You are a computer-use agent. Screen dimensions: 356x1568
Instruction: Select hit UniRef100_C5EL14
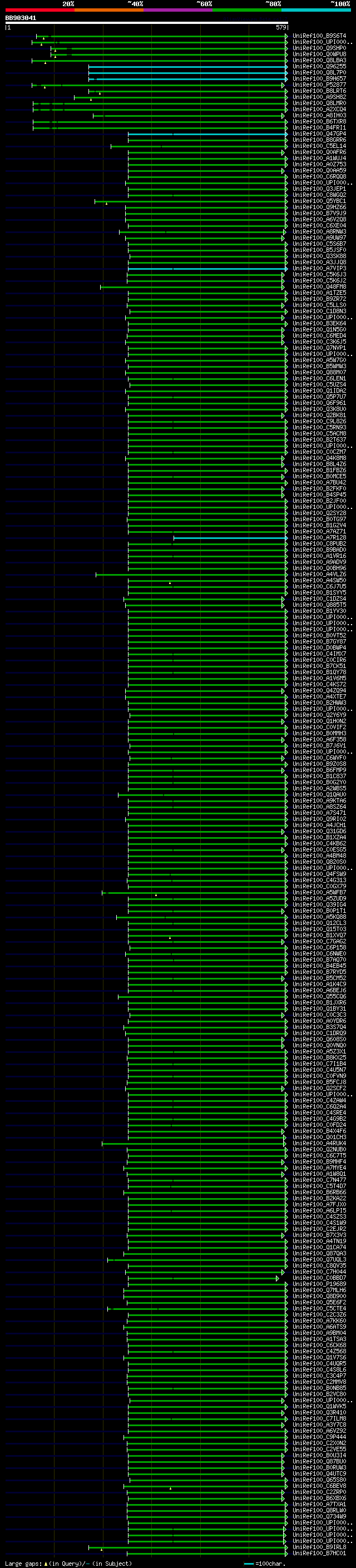coord(319,146)
